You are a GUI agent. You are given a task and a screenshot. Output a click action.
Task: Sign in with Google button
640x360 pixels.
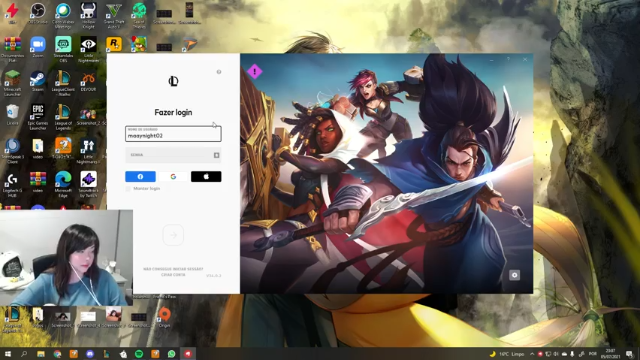tap(173, 176)
